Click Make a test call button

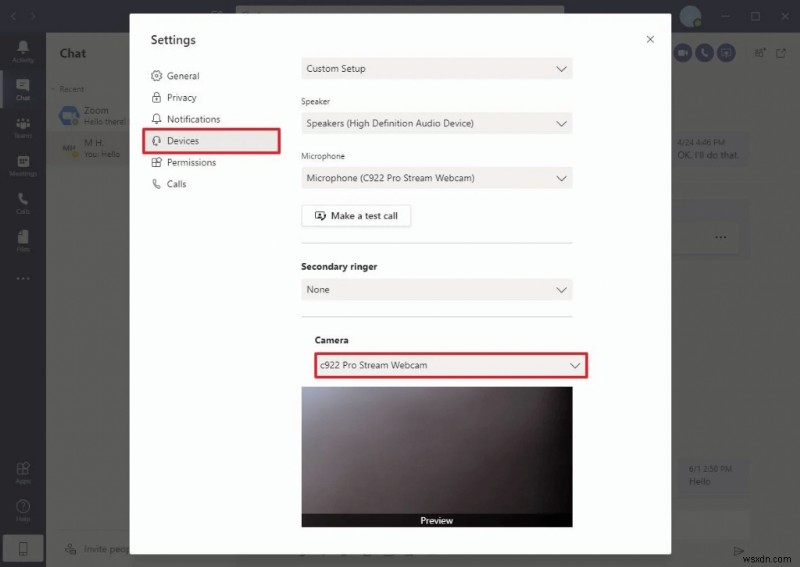coord(356,215)
